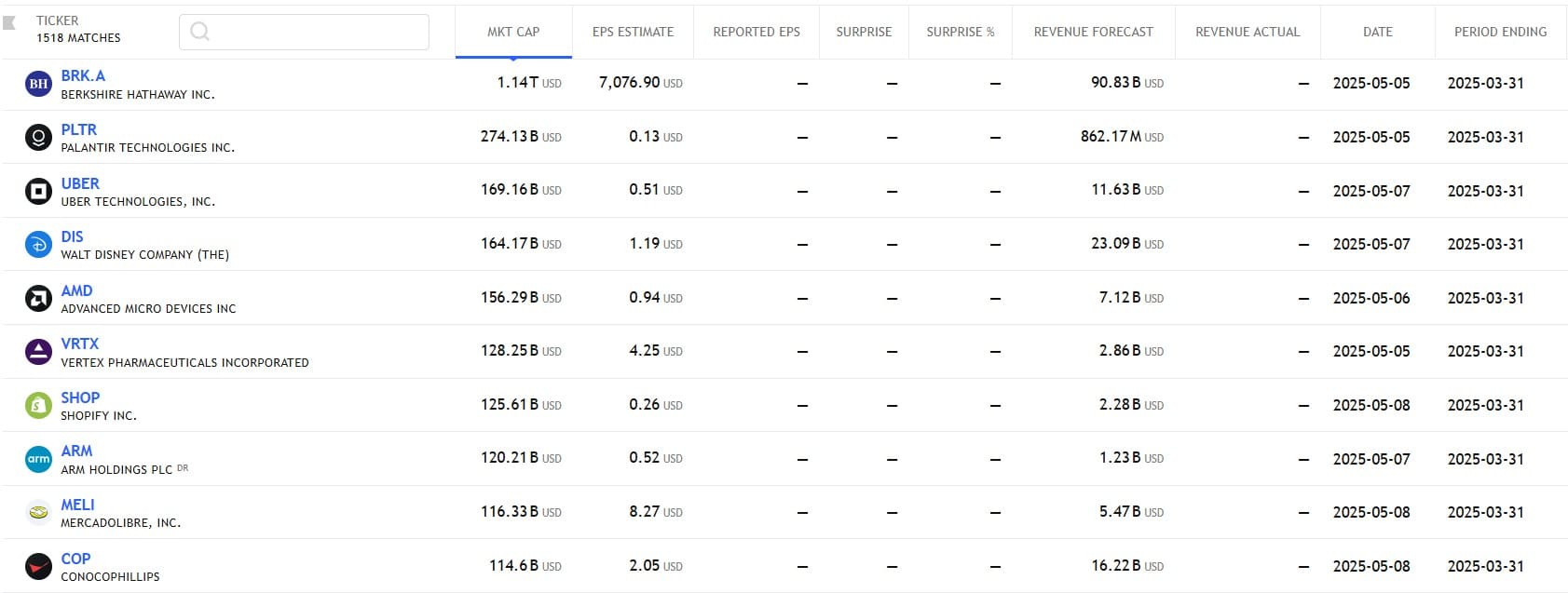Sort by EPS ESTIMATE column
1568x593 pixels.
click(x=633, y=32)
